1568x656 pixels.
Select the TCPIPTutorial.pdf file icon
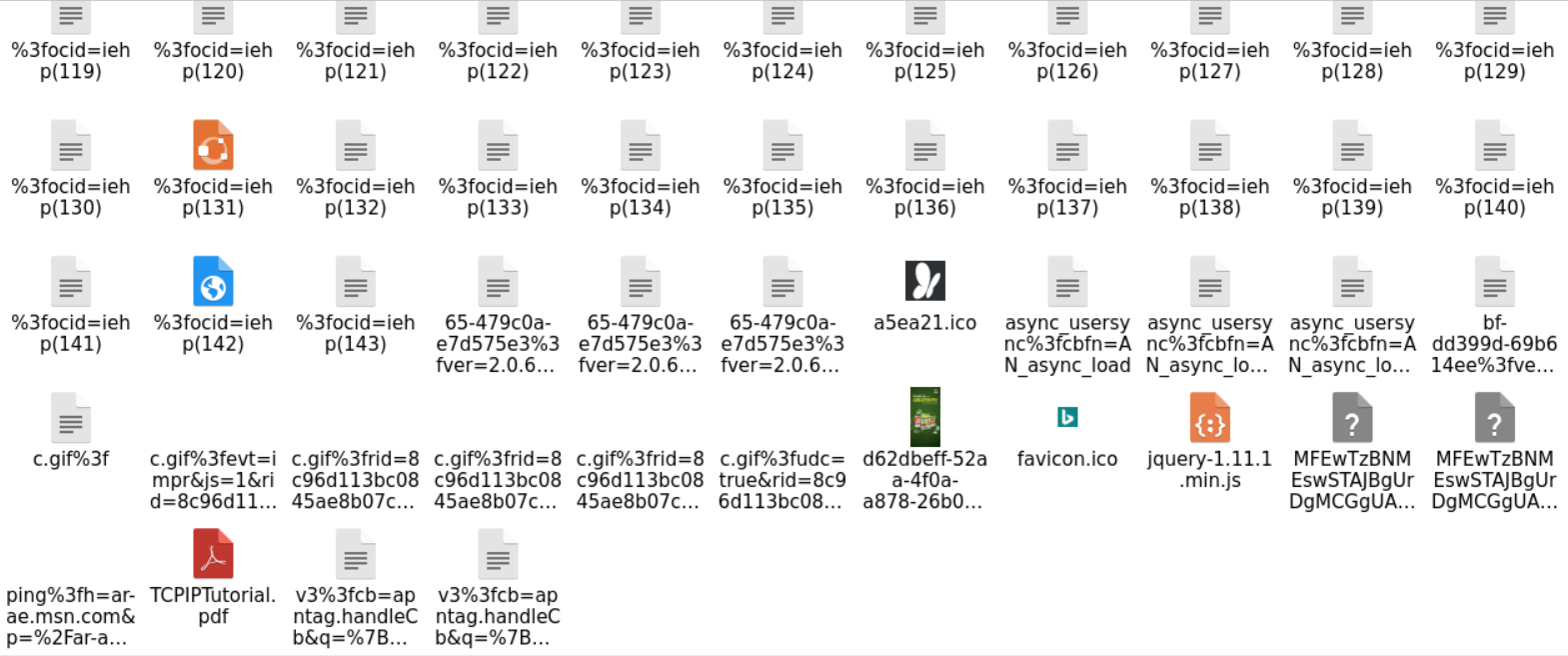click(x=213, y=554)
